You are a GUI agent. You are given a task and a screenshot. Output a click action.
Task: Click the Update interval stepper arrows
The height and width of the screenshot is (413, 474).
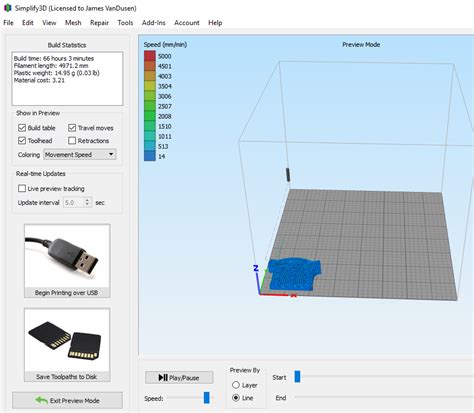(87, 202)
